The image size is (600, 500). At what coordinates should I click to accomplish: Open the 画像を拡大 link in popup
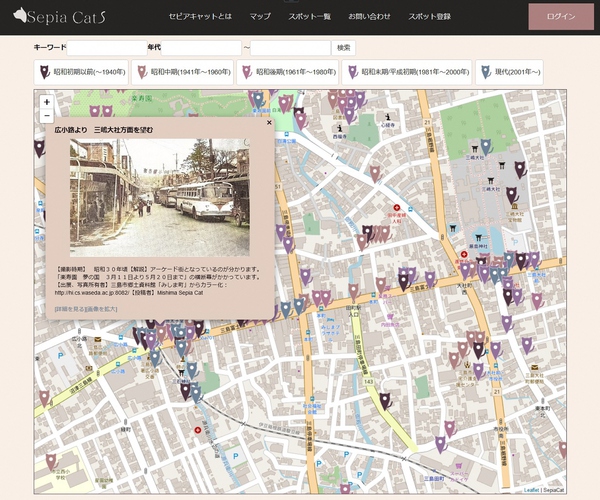pos(101,309)
